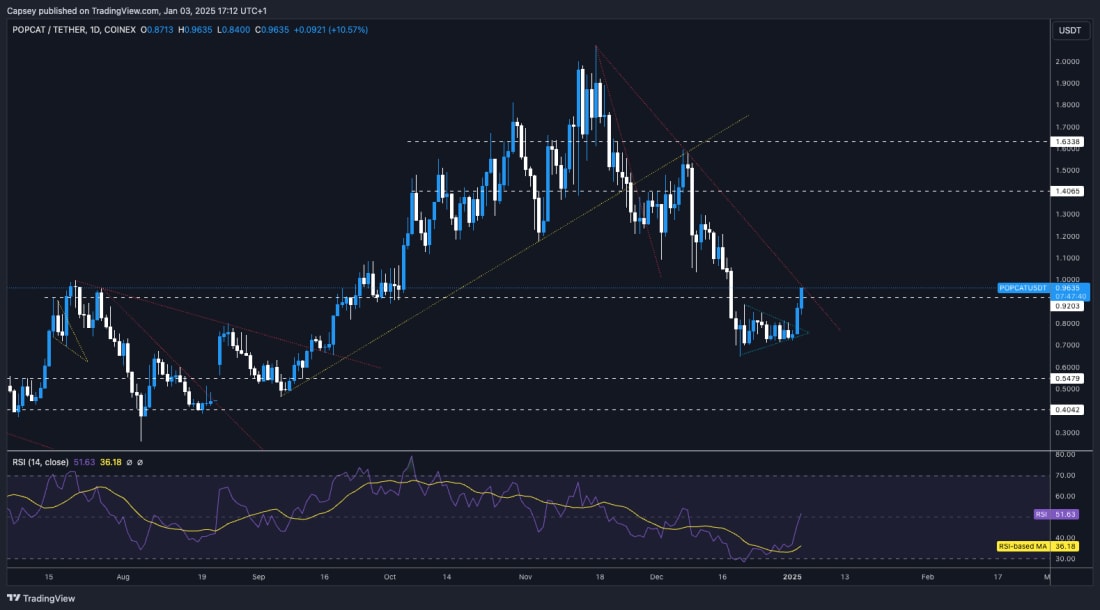
Task: Select the 0.9203 horizontal level price tag
Action: pos(1067,306)
